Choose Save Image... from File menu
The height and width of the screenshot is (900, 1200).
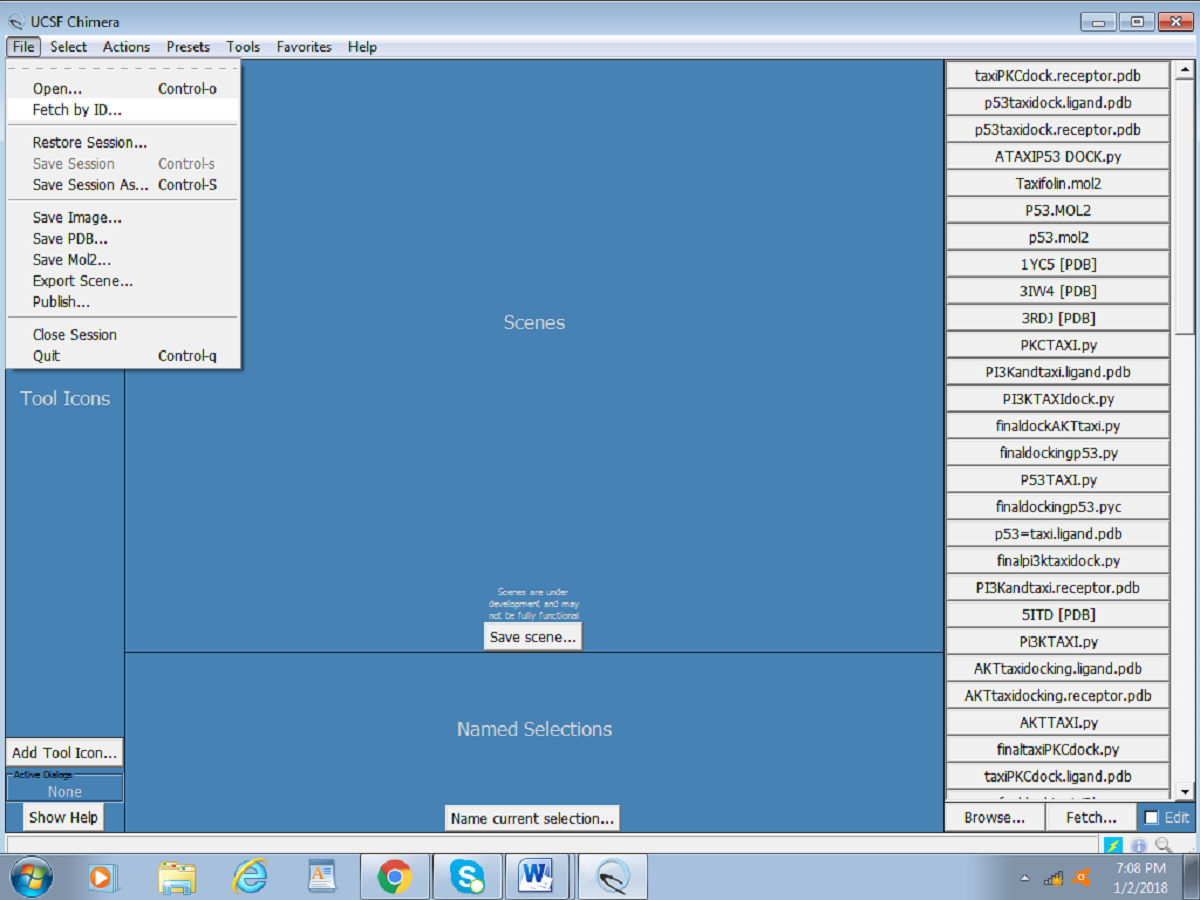tap(123, 217)
